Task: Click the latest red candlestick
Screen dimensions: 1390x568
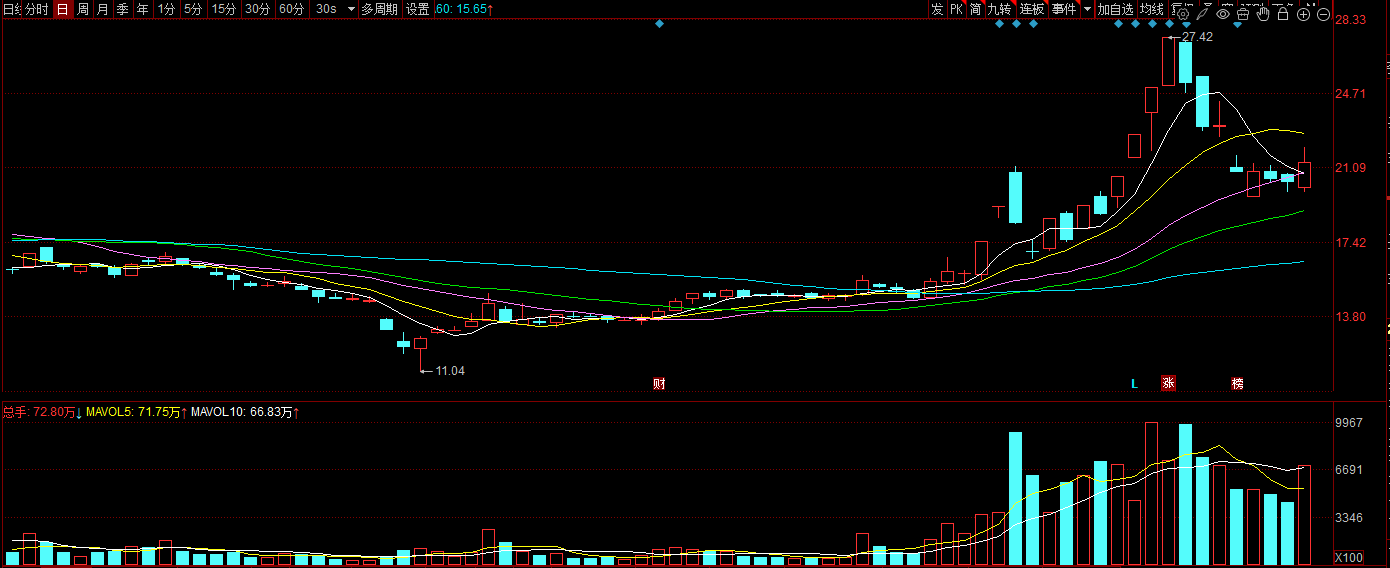Action: [x=1305, y=174]
